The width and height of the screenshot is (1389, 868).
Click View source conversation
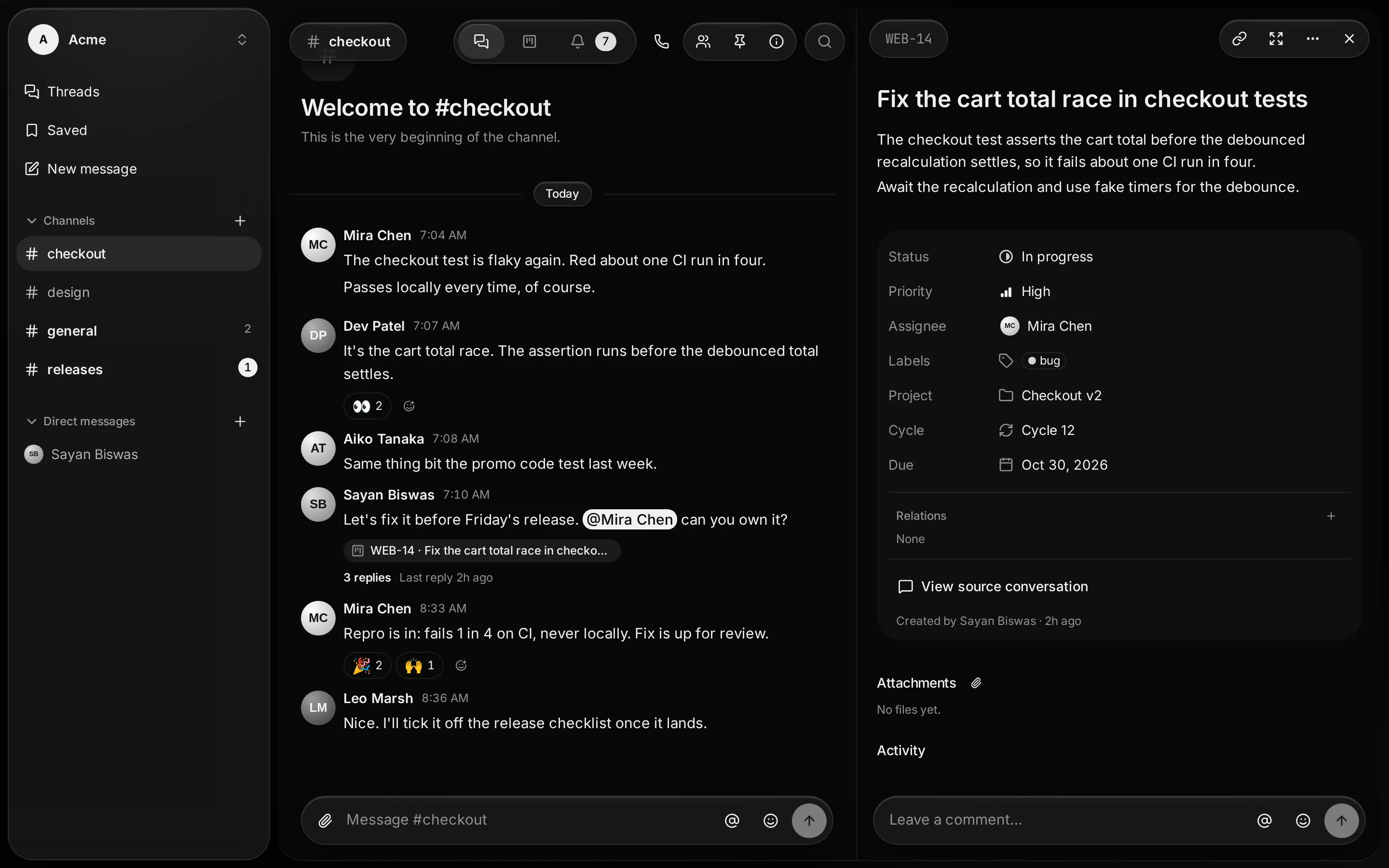993,586
